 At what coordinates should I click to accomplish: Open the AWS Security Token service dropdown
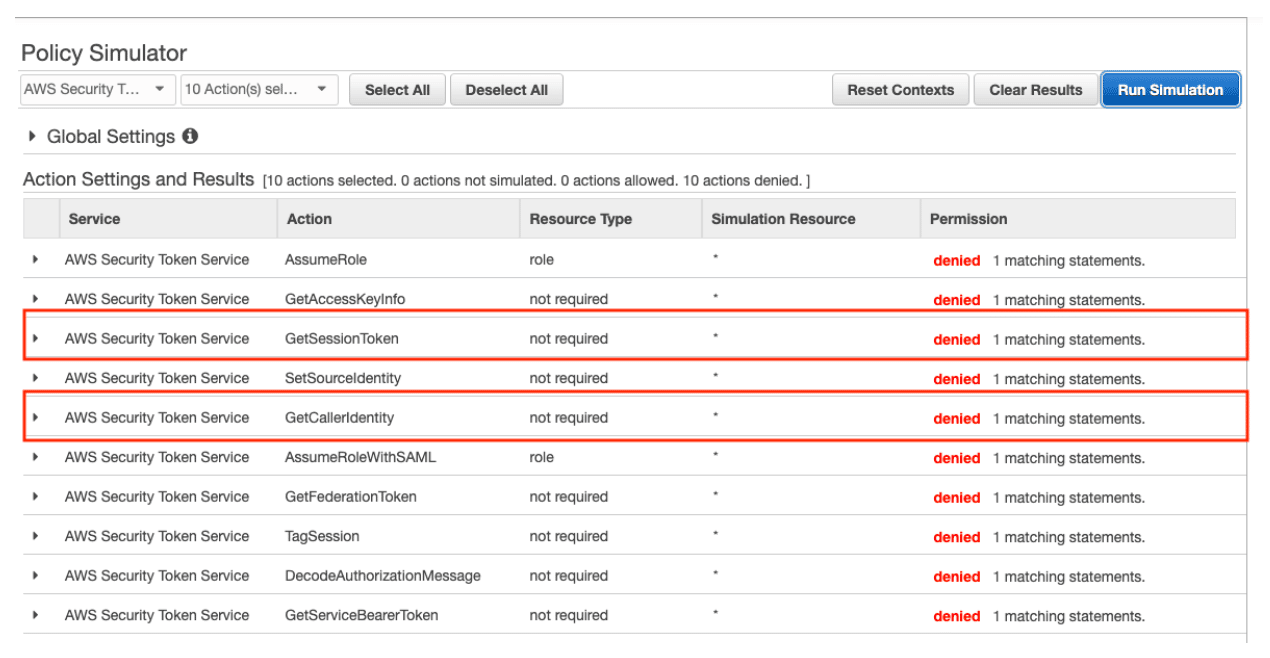tap(98, 89)
